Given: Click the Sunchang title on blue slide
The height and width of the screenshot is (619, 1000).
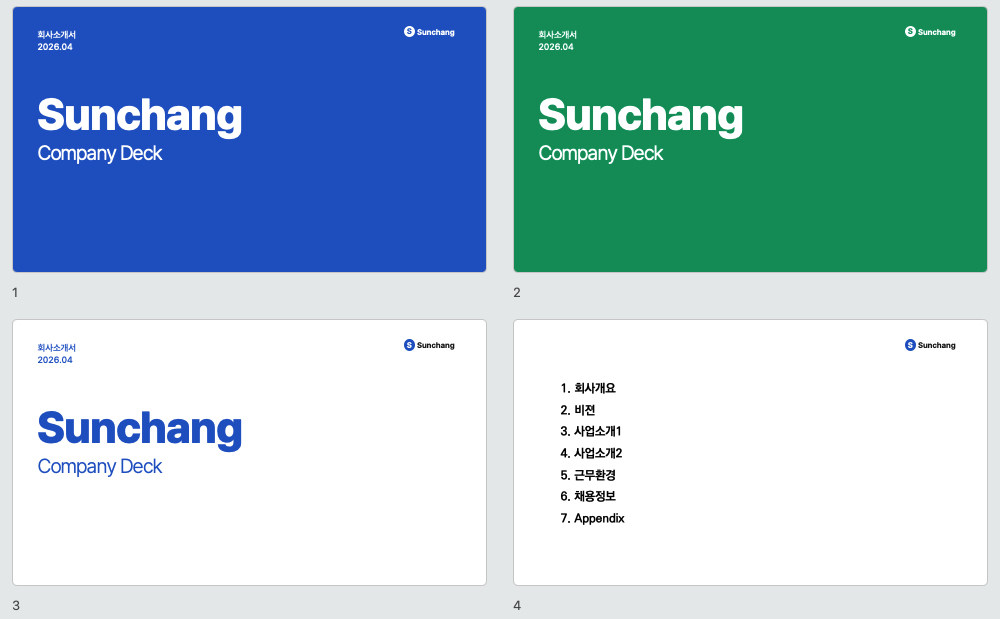Looking at the screenshot, I should tap(140, 116).
